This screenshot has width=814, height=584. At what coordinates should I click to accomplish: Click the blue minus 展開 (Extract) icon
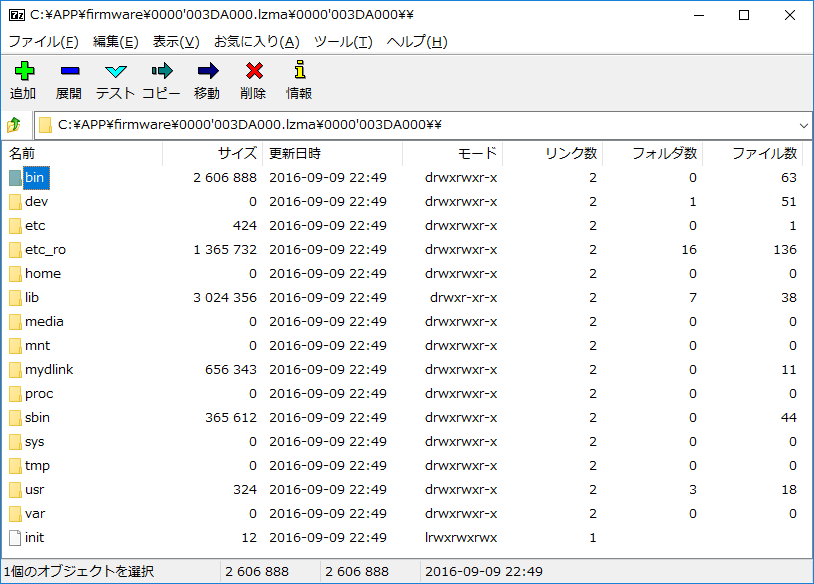[70, 71]
